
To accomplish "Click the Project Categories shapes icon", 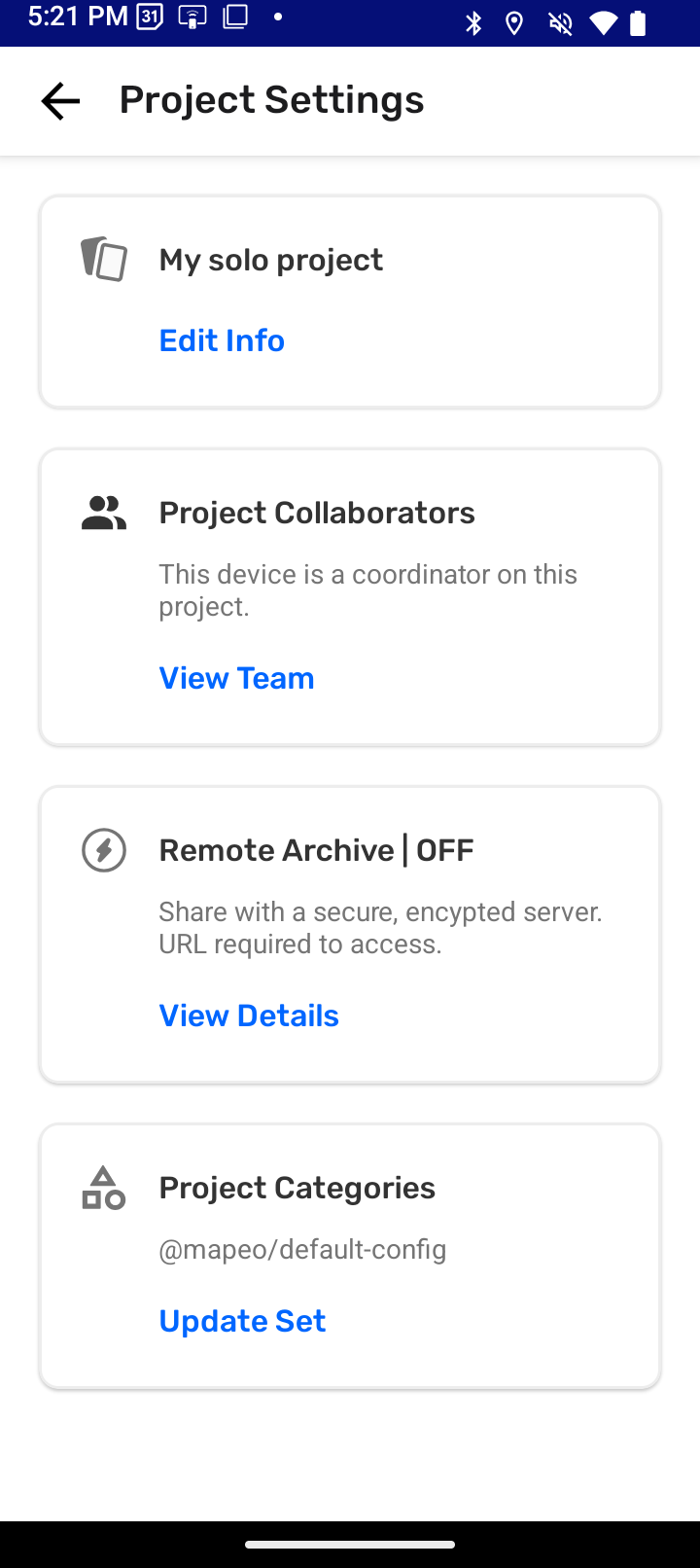I will tap(103, 1188).
